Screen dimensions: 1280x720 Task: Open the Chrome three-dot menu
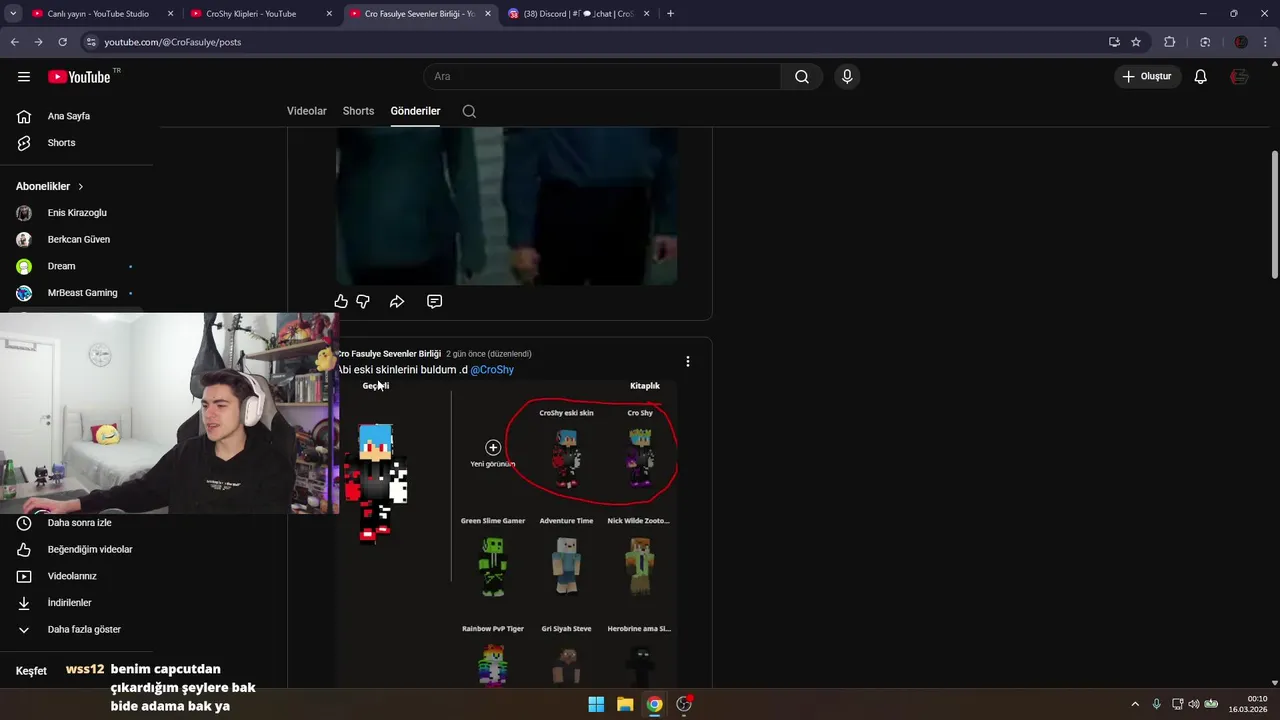(1266, 42)
